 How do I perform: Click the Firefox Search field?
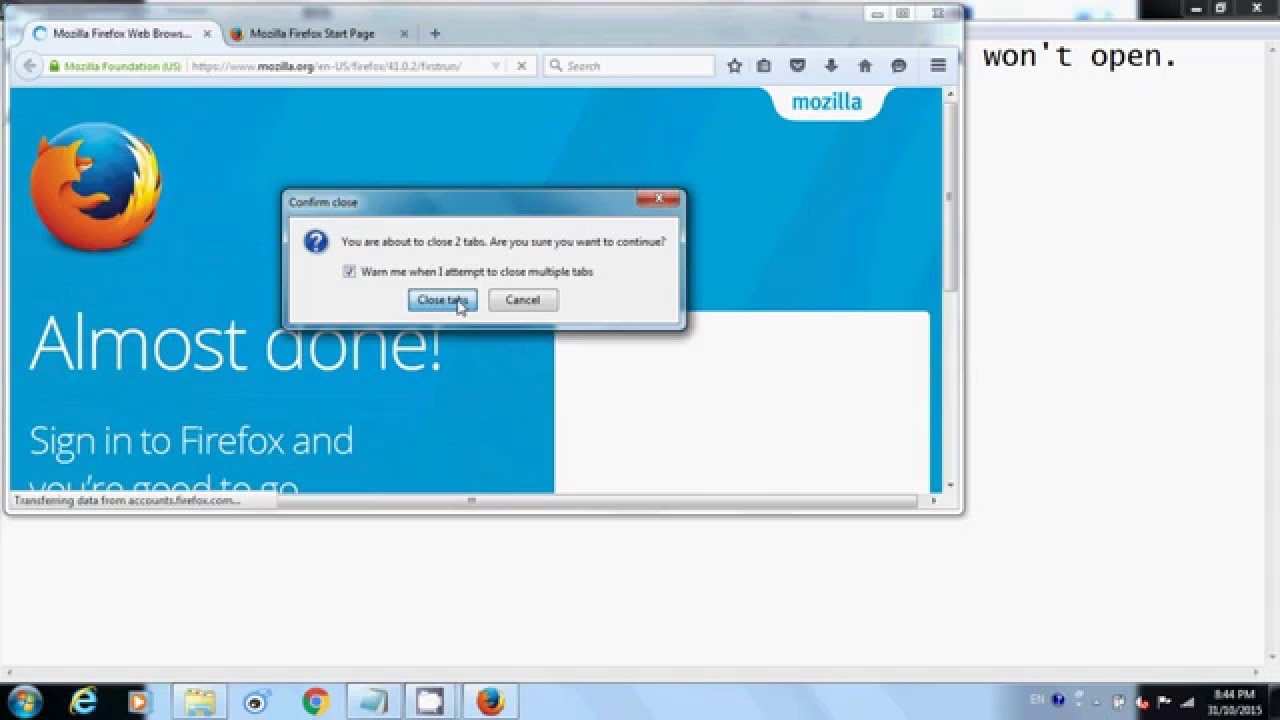point(630,66)
